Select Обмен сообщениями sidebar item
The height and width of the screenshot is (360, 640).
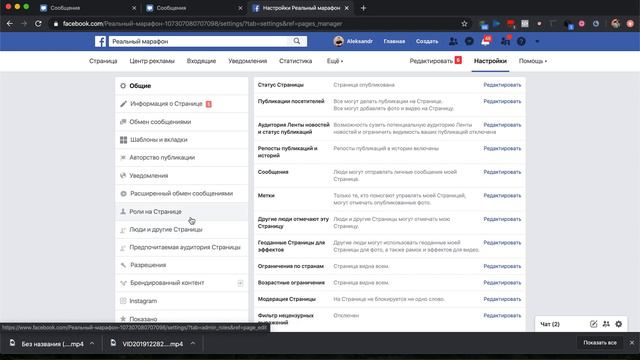[x=182, y=122]
